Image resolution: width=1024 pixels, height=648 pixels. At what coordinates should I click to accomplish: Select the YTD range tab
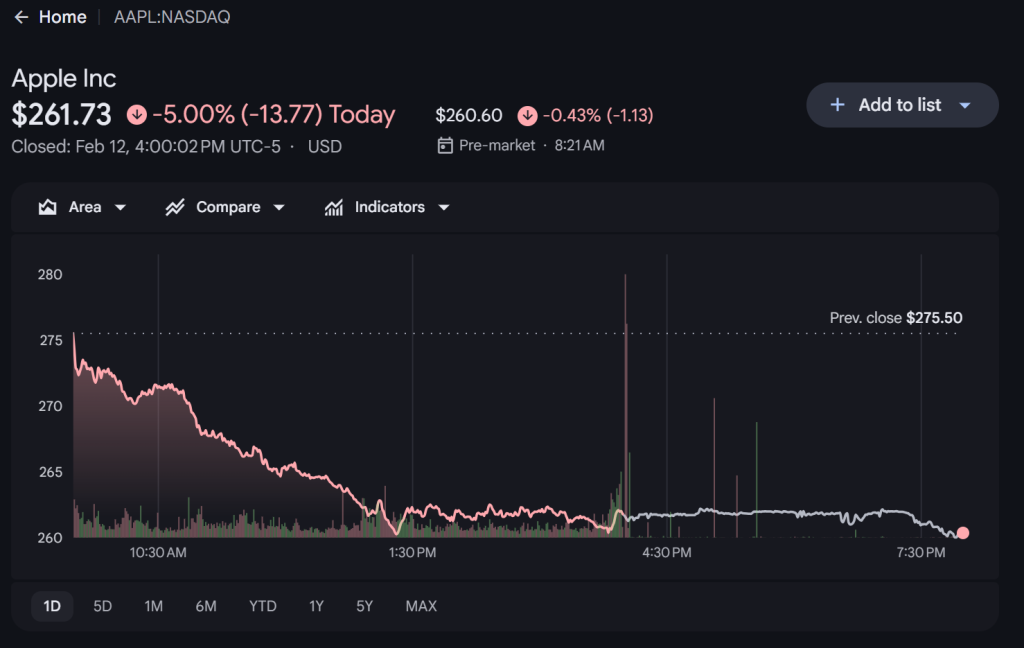click(x=263, y=606)
